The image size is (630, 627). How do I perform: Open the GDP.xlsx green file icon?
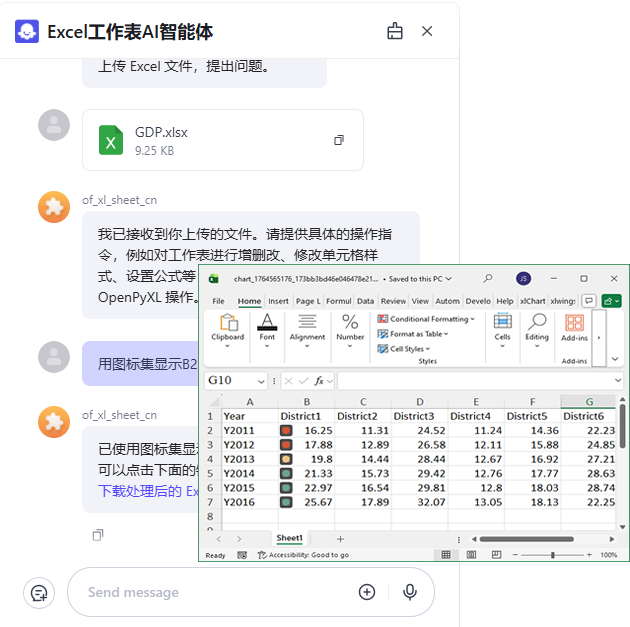pos(111,140)
